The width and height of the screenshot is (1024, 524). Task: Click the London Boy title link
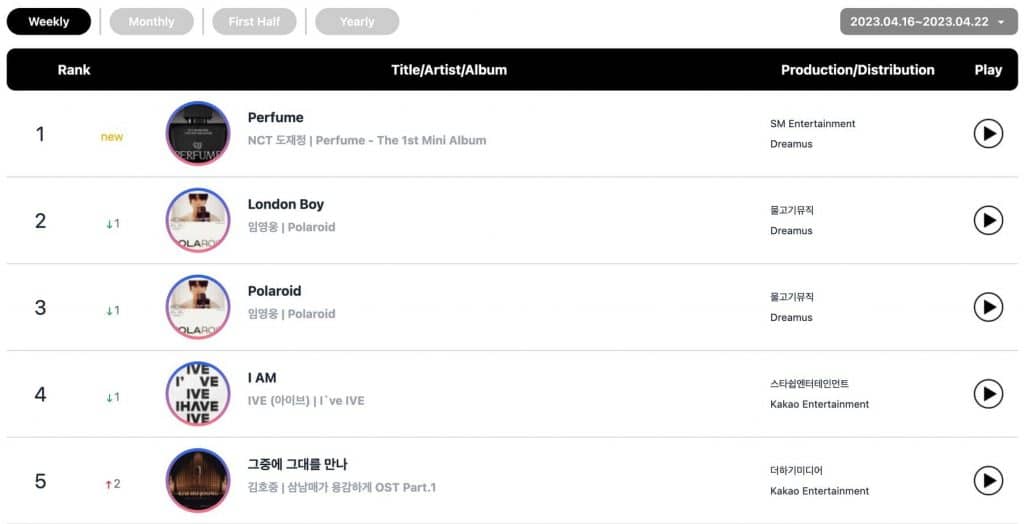286,204
